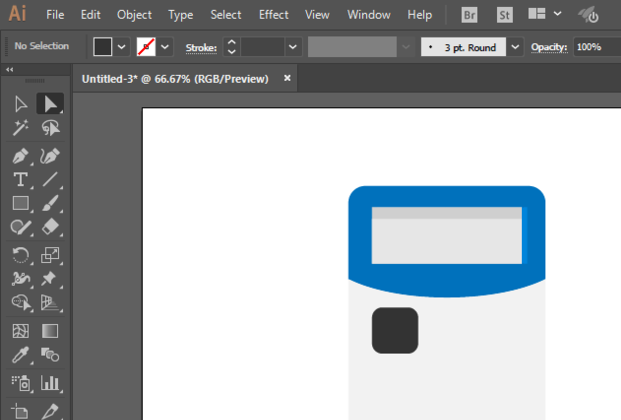The image size is (621, 420).
Task: Open Adobe Stock with the St icon
Action: (505, 15)
